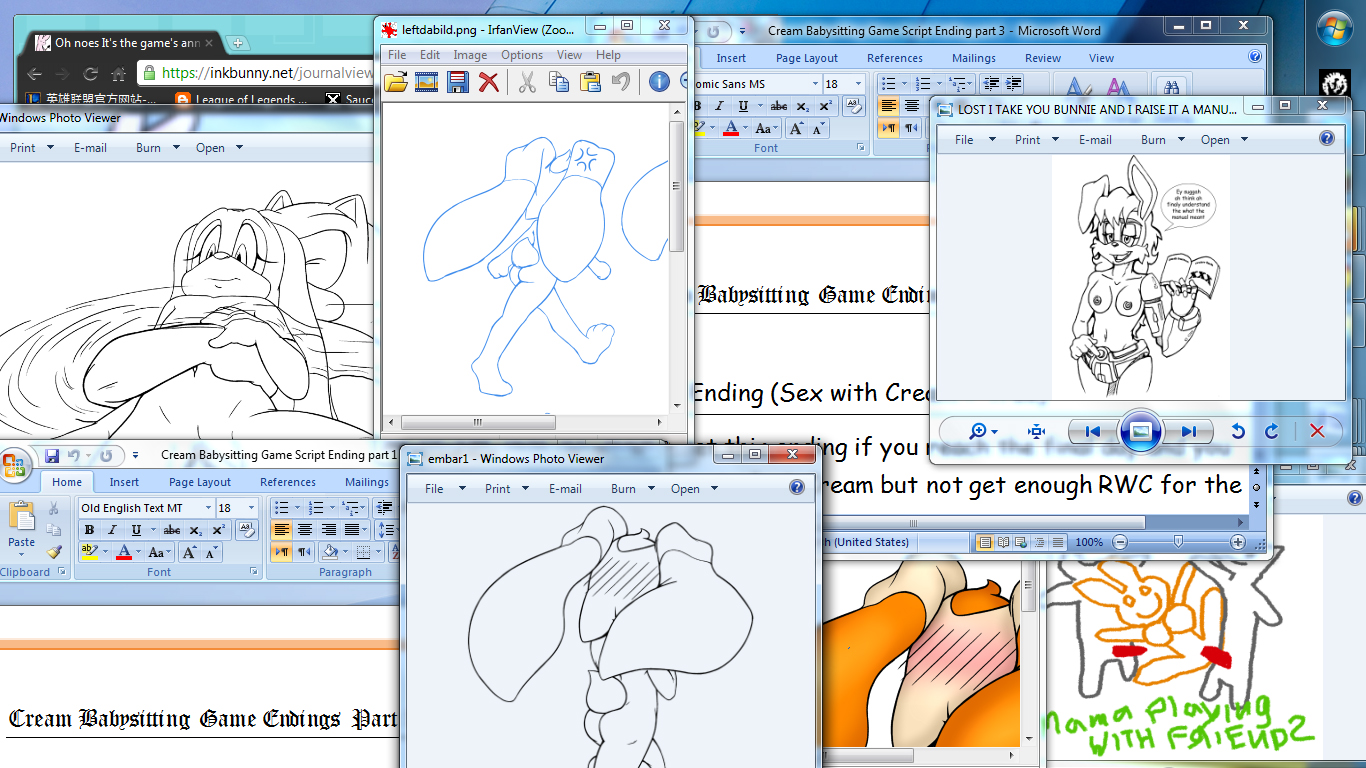Toggle Bold in Ending part 1 Word window
The image size is (1366, 768).
click(x=90, y=530)
